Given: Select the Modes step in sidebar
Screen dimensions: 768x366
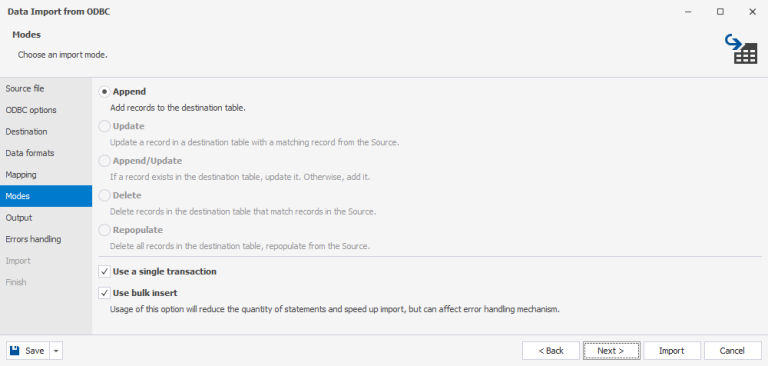Looking at the screenshot, I should [46, 196].
